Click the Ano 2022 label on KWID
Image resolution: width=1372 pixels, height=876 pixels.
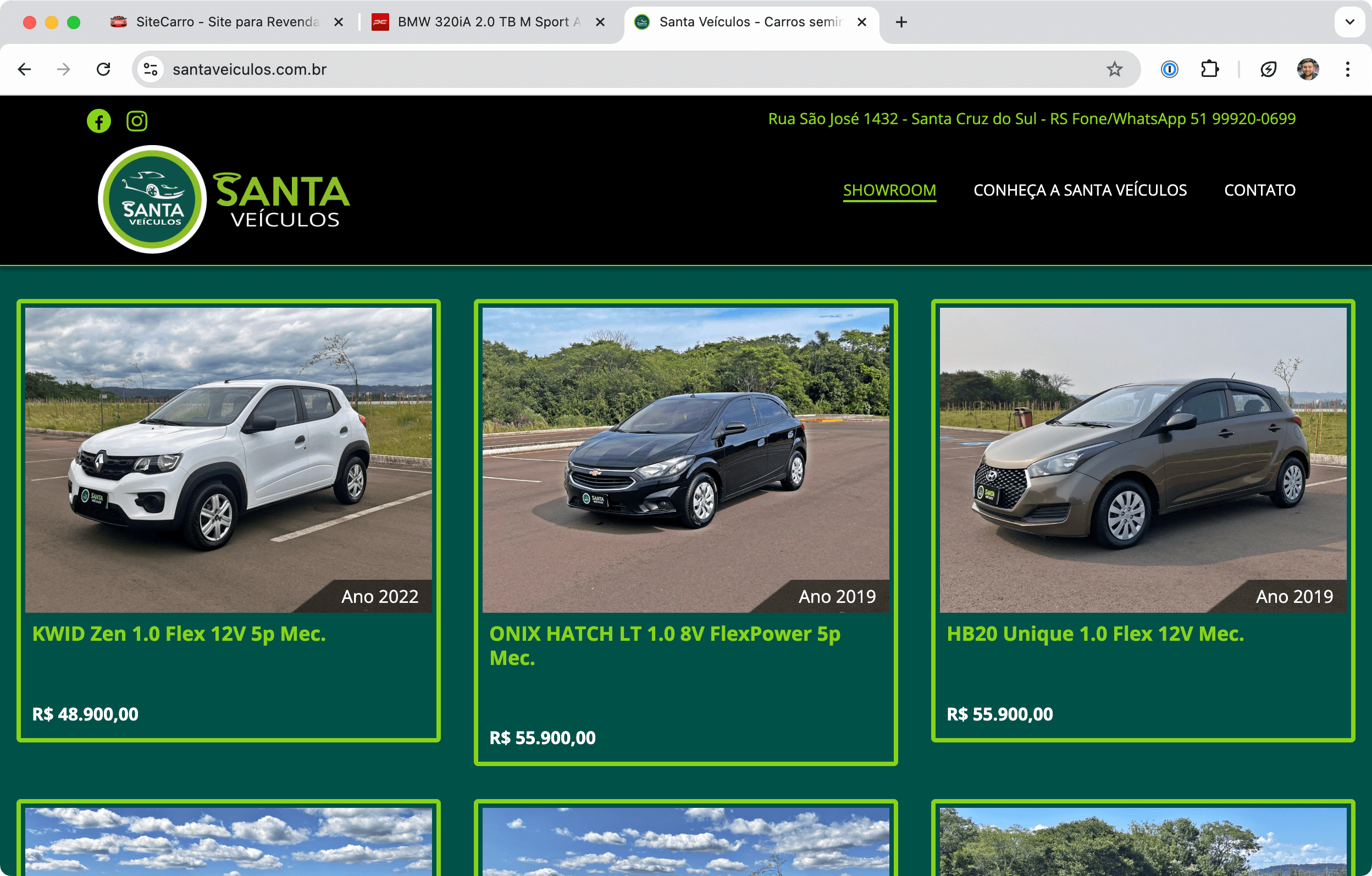click(x=379, y=596)
